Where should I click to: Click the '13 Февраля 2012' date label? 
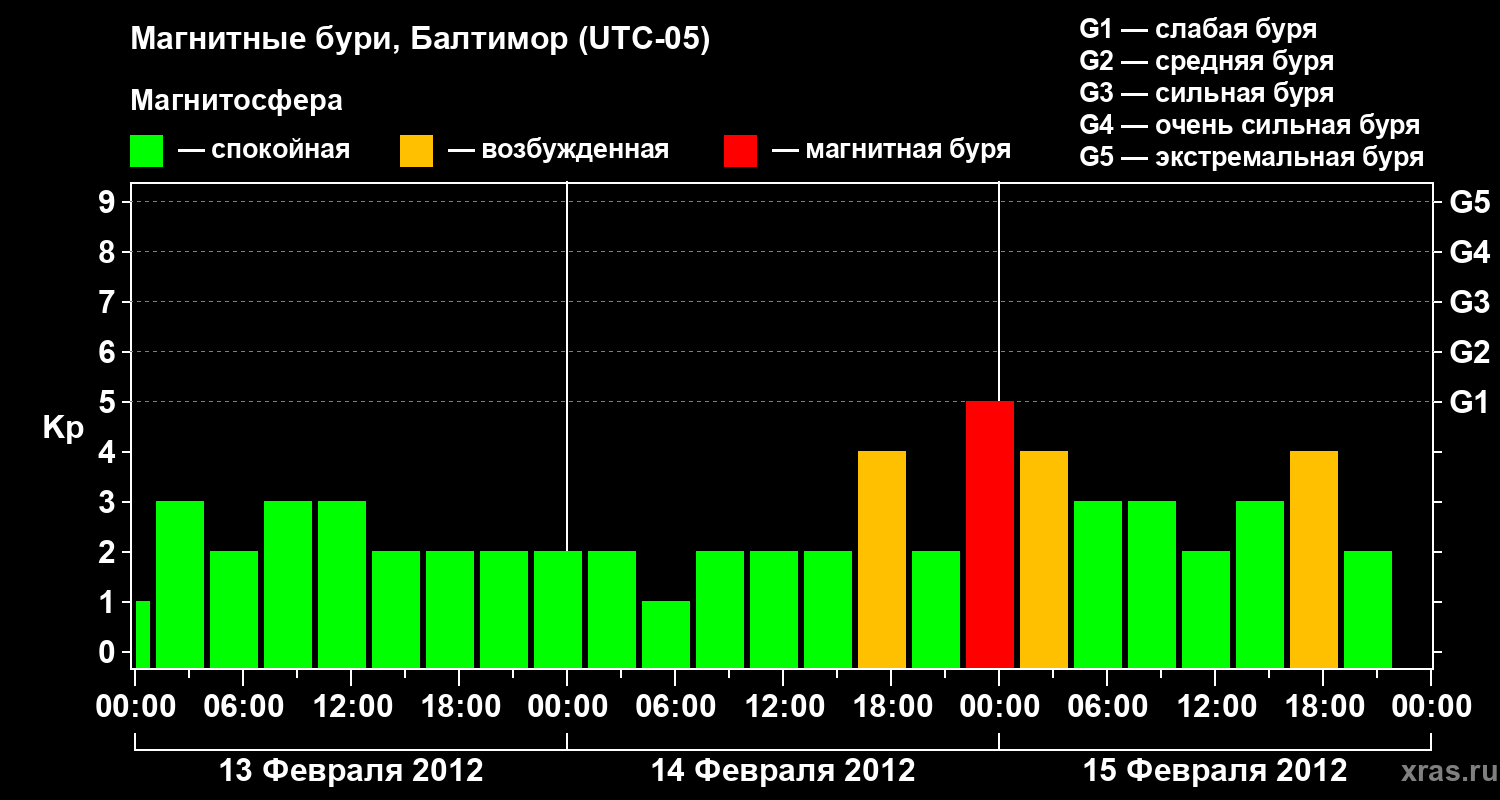351,771
